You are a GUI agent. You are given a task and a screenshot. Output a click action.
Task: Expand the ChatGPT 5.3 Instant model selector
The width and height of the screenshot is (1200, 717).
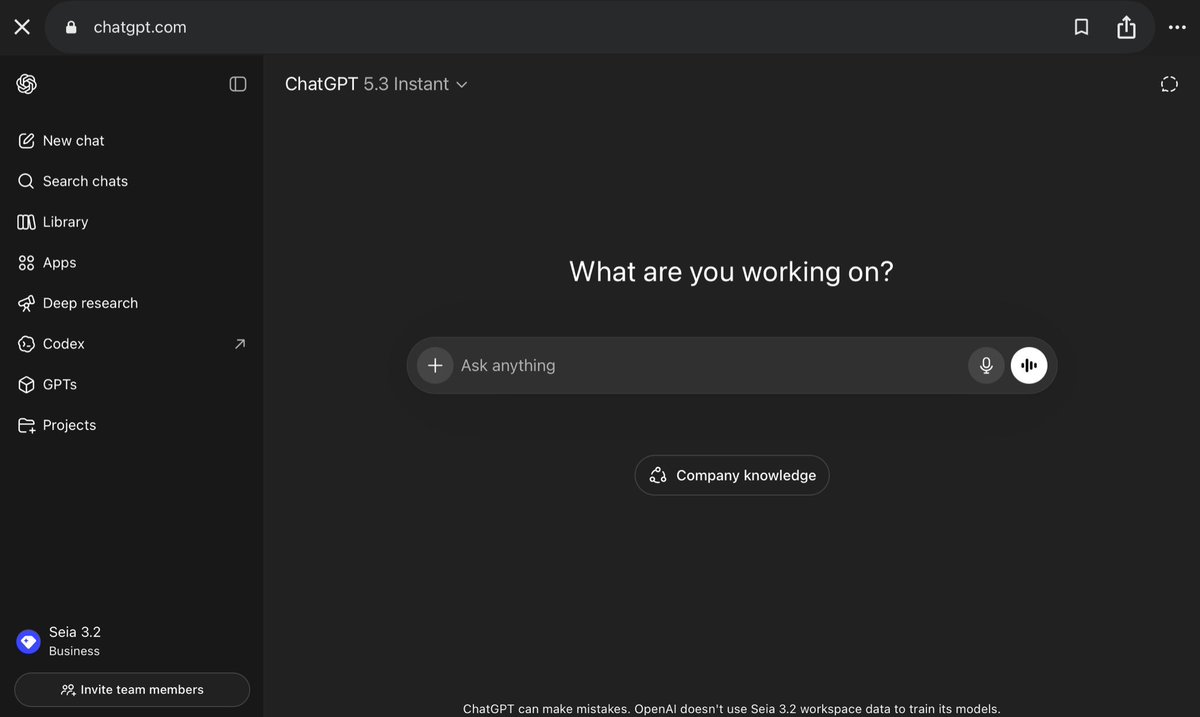(376, 84)
